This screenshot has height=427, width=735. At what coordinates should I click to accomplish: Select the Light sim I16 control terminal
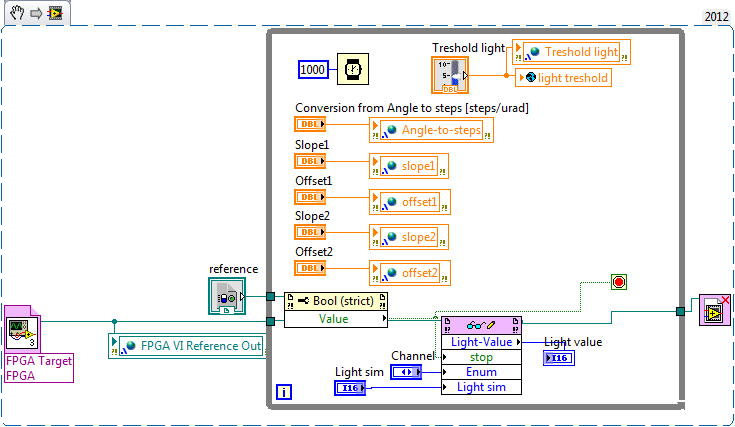350,388
